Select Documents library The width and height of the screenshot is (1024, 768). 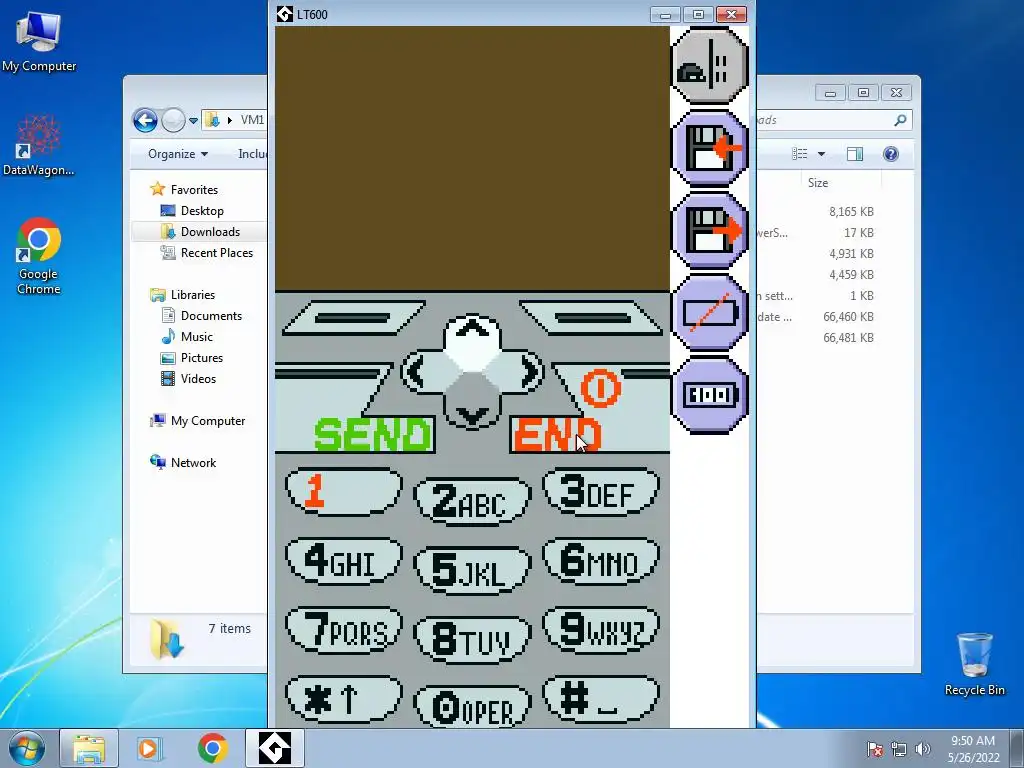click(211, 316)
